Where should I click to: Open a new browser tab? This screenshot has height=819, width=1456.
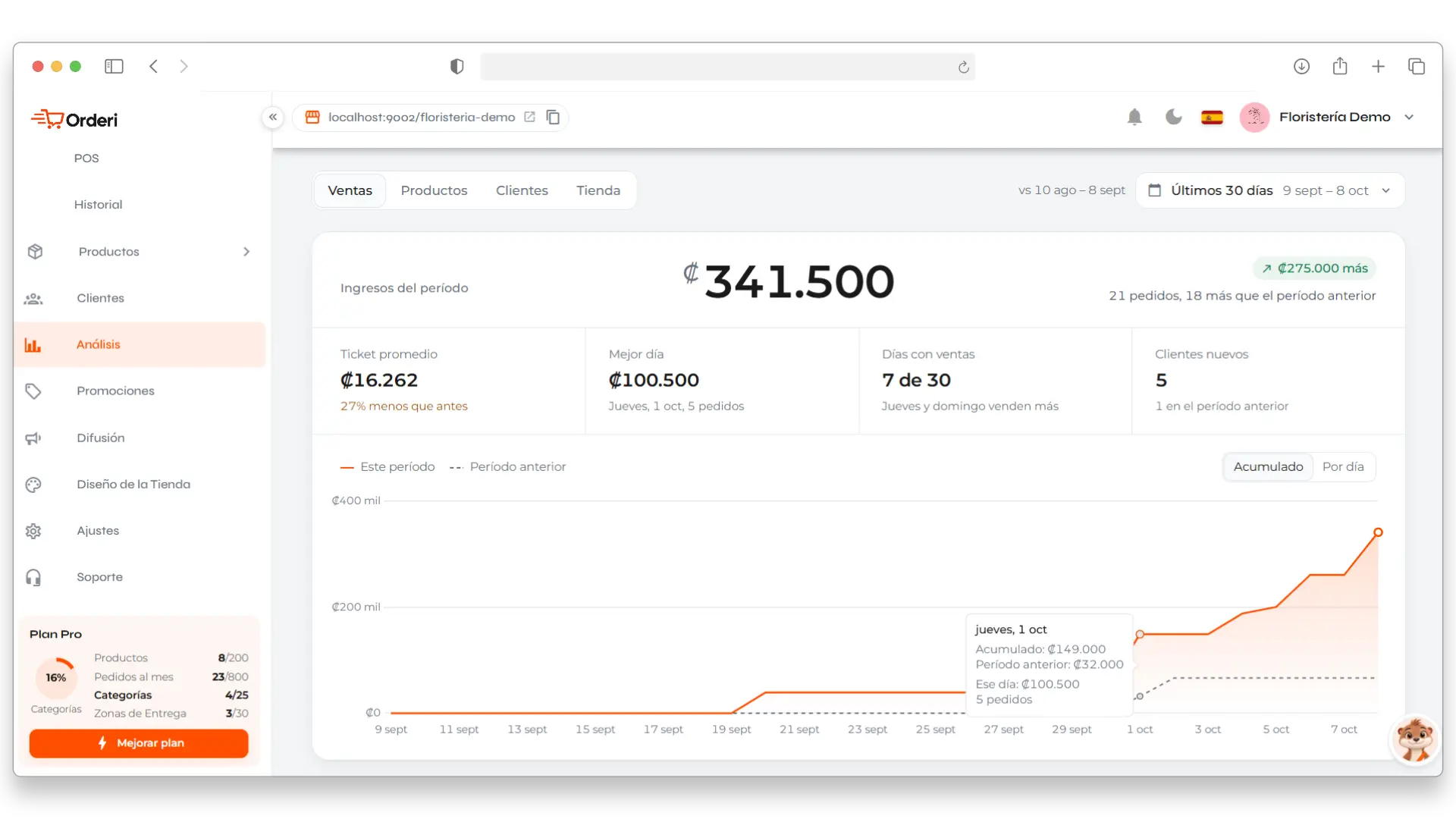pyautogui.click(x=1378, y=66)
